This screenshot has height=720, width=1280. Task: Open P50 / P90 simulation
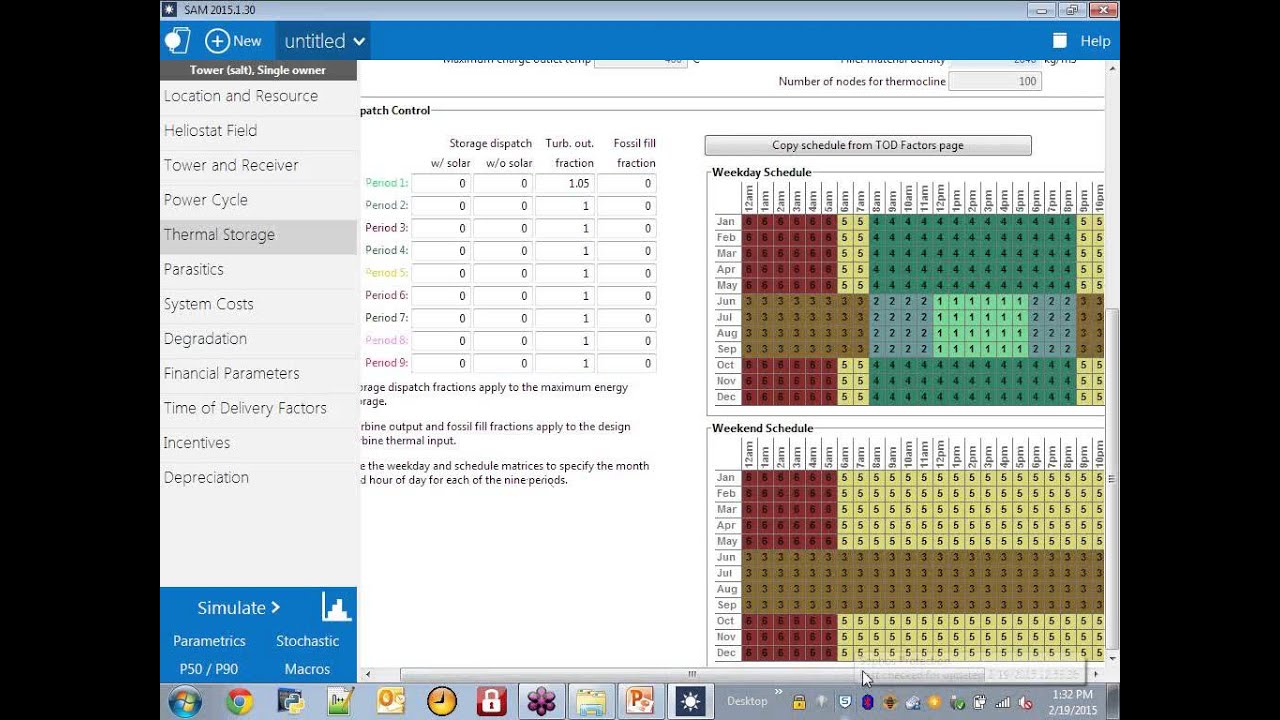tap(209, 669)
